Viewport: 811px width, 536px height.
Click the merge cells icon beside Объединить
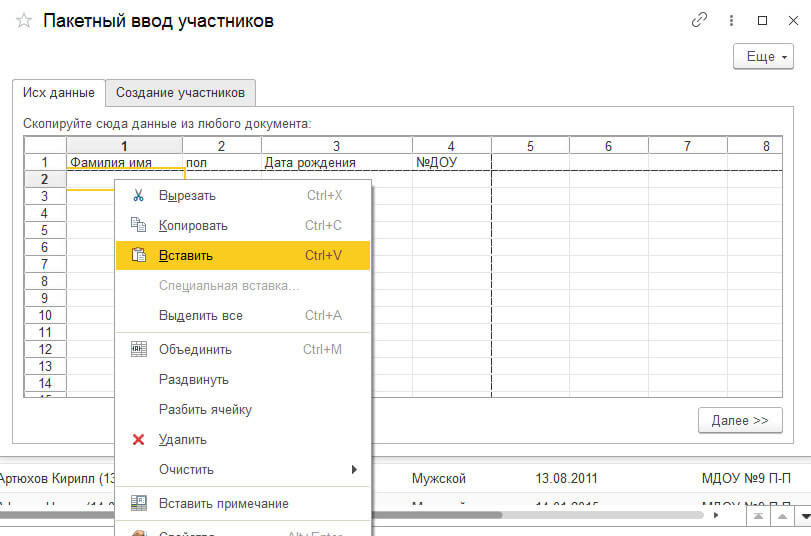point(139,349)
